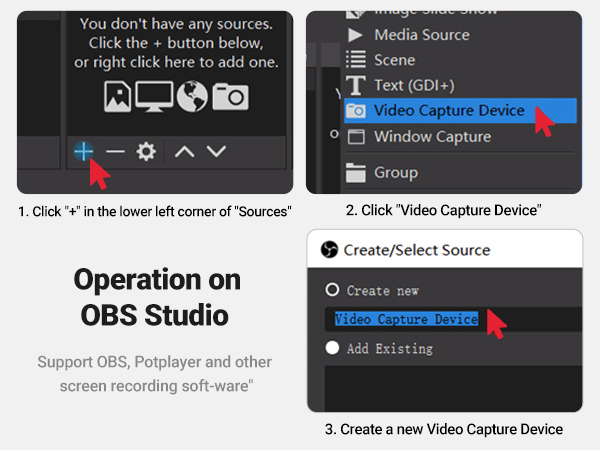Image resolution: width=600 pixels, height=450 pixels.
Task: Move source down with the down arrow
Action: click(216, 151)
